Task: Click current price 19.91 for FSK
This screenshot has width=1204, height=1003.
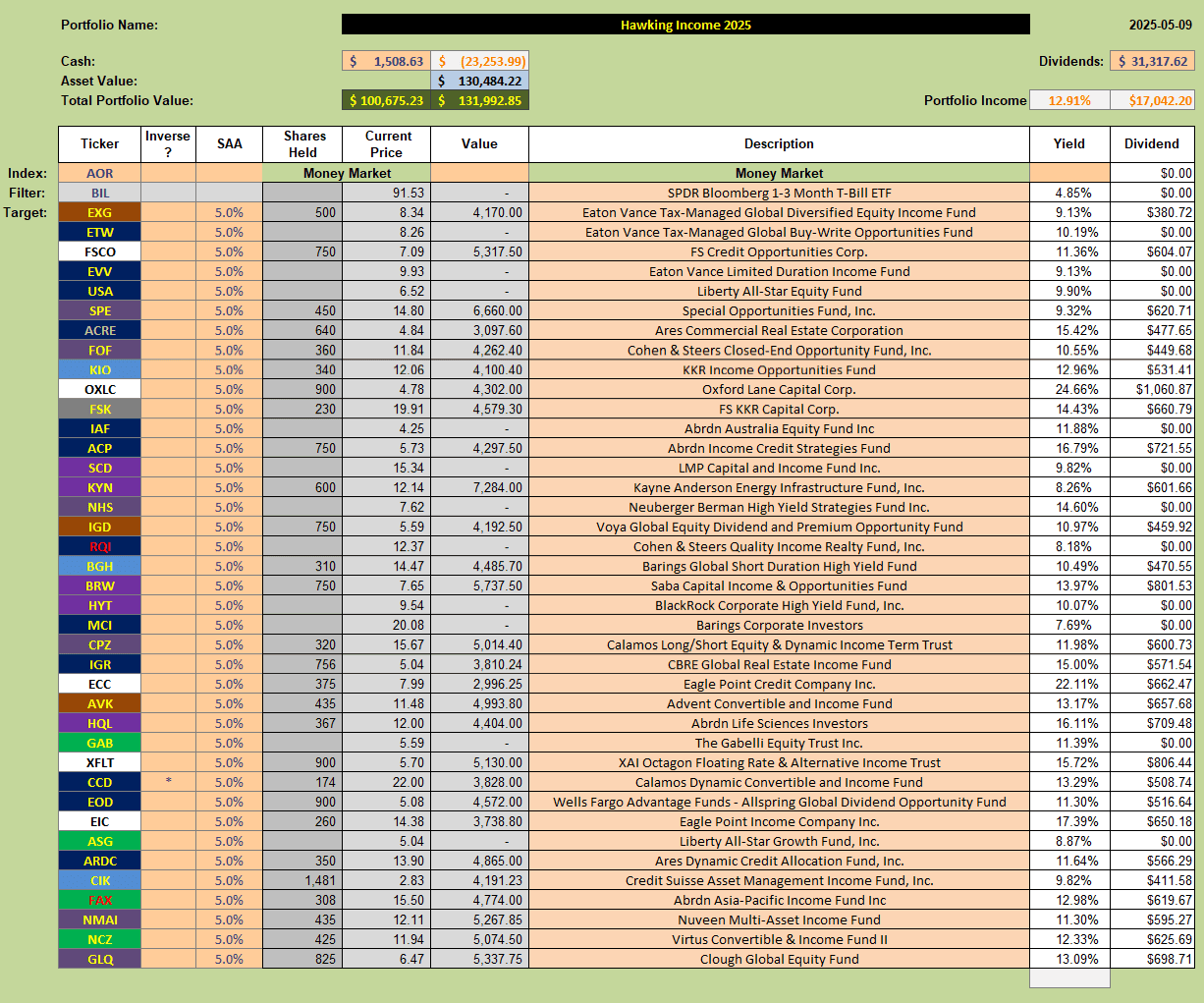Action: (387, 409)
